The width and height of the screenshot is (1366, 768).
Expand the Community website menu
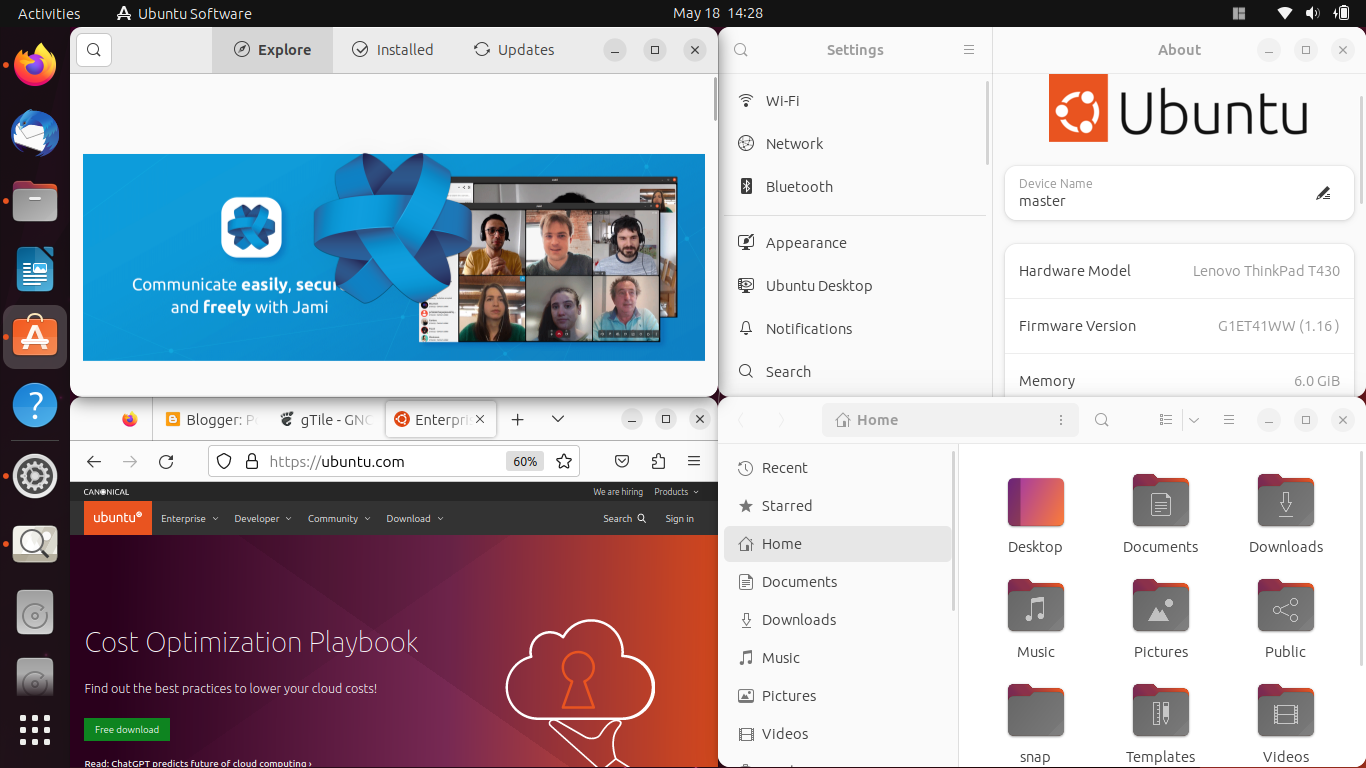(x=339, y=519)
